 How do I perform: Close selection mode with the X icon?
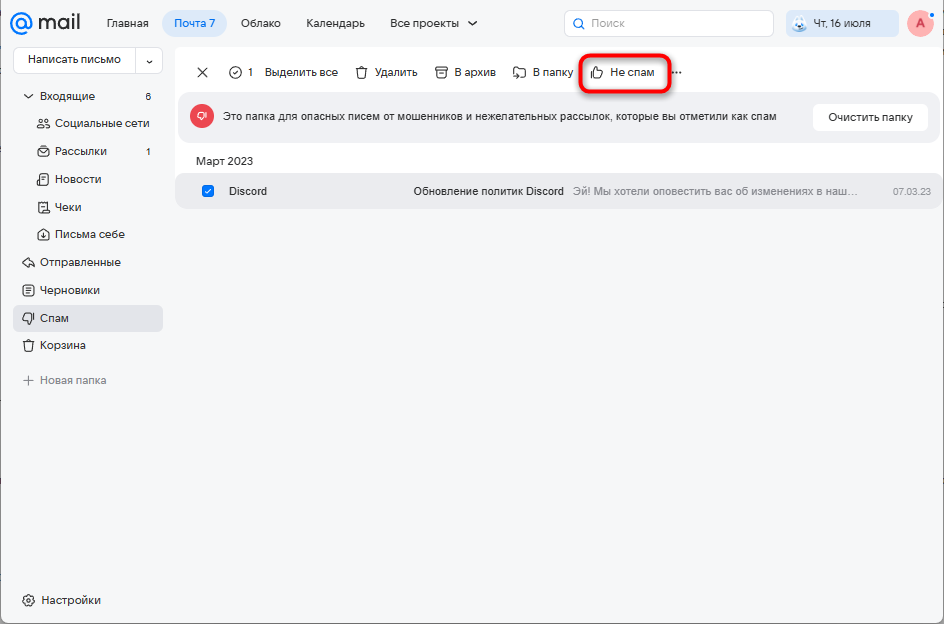click(202, 72)
